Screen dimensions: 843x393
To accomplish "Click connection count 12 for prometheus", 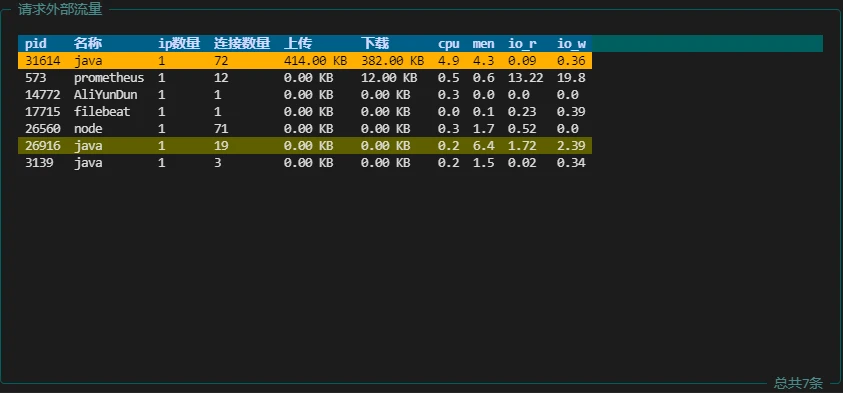I will [221, 78].
